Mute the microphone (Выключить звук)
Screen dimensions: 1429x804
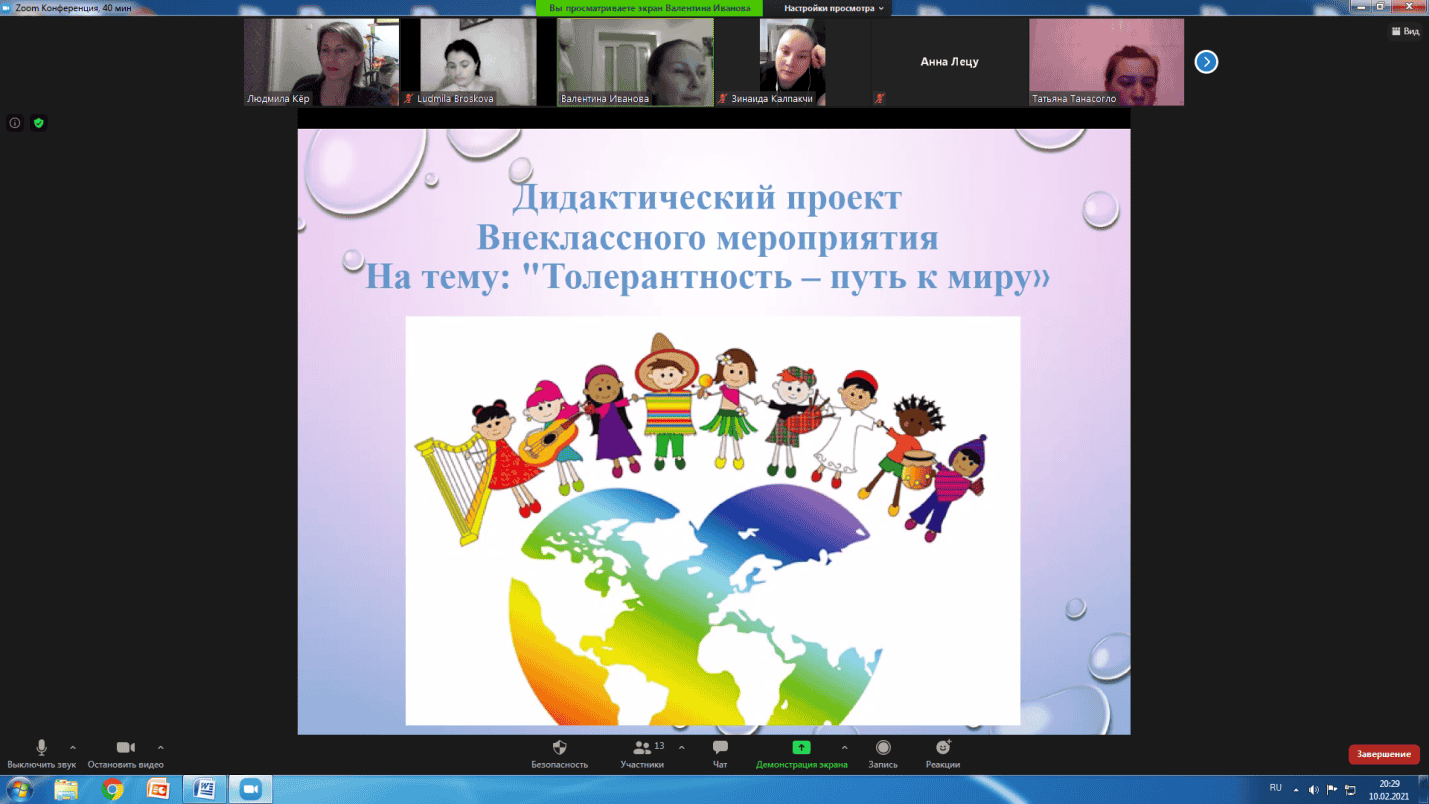41,748
